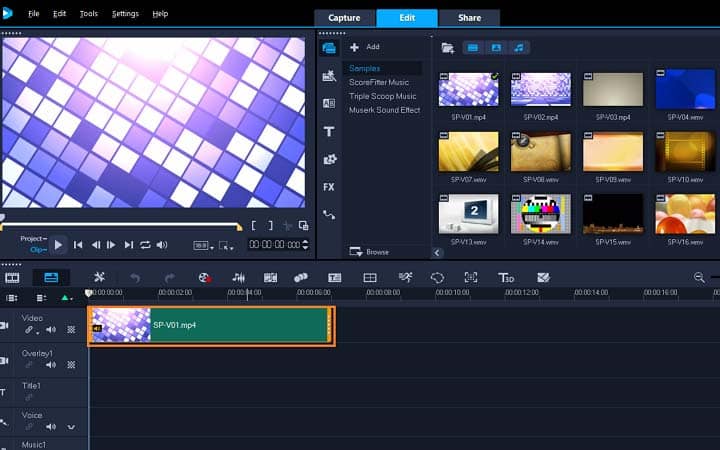
Task: Open the Time remapping icon
Action: point(405,277)
